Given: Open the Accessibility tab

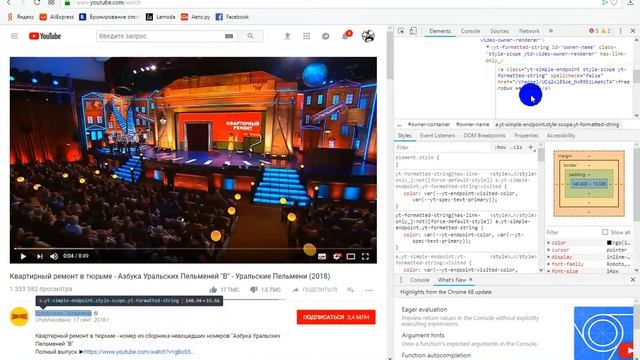Looking at the screenshot, I should click(561, 136).
